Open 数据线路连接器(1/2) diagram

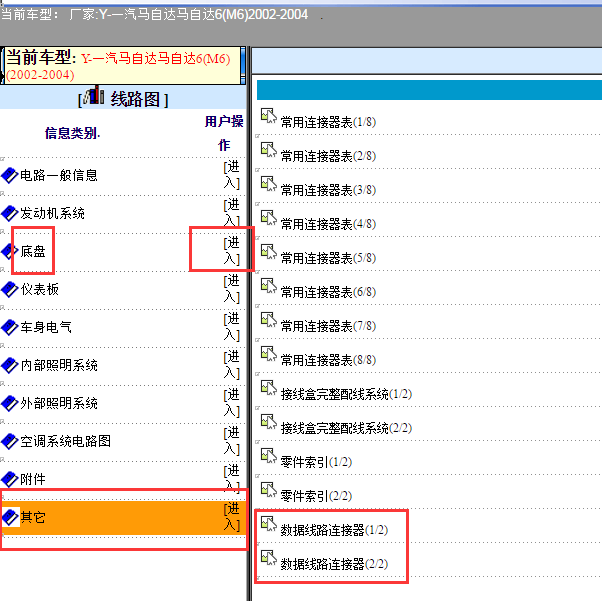[x=334, y=530]
